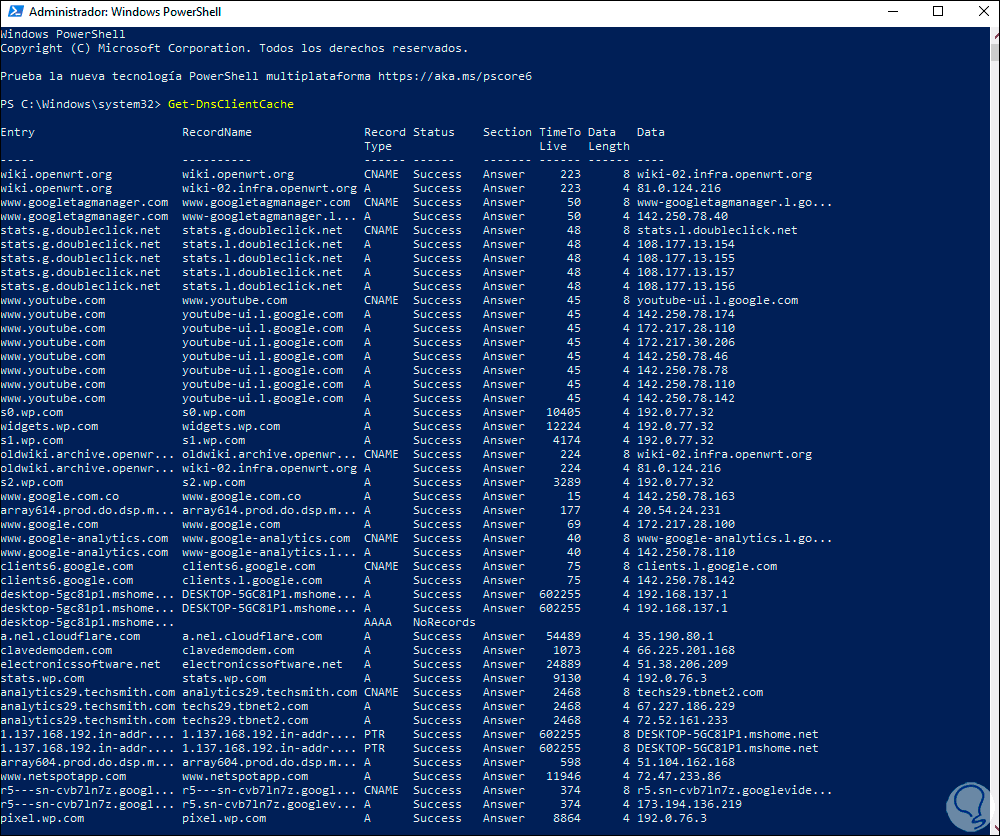Click IP address 72.52.161.233
Image resolution: width=1000 pixels, height=836 pixels.
[682, 721]
